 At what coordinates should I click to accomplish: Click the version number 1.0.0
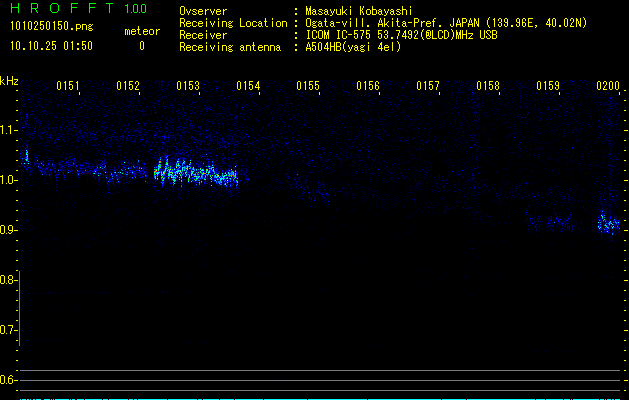click(x=136, y=8)
